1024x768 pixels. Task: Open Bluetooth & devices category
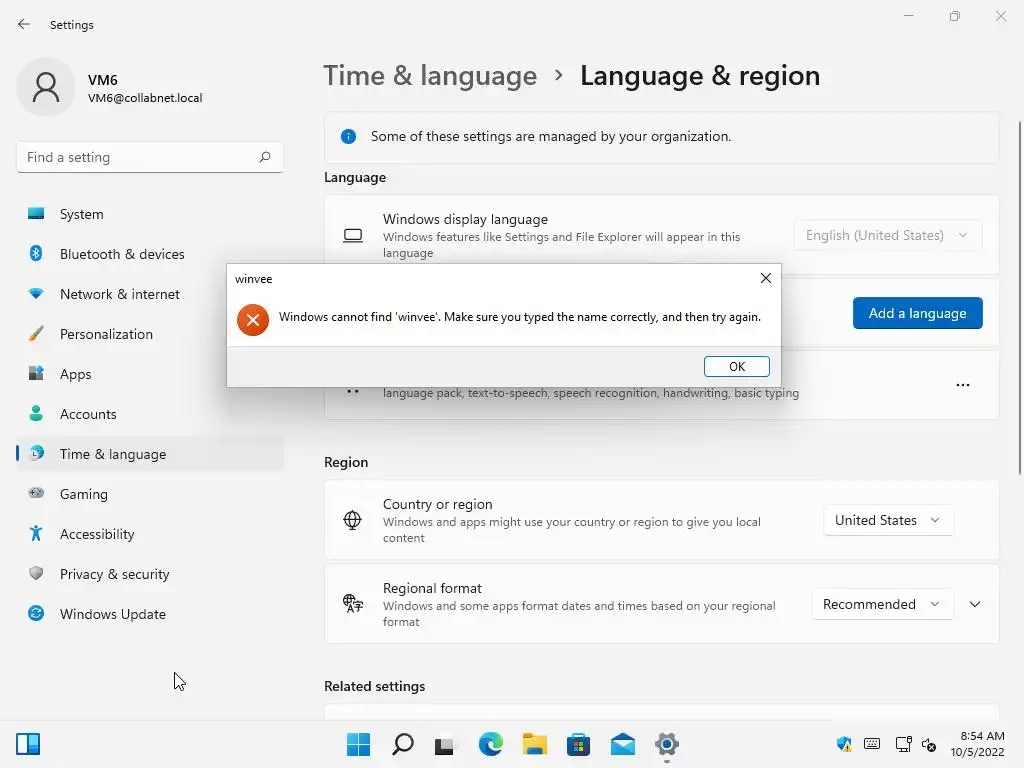pyautogui.click(x=150, y=254)
